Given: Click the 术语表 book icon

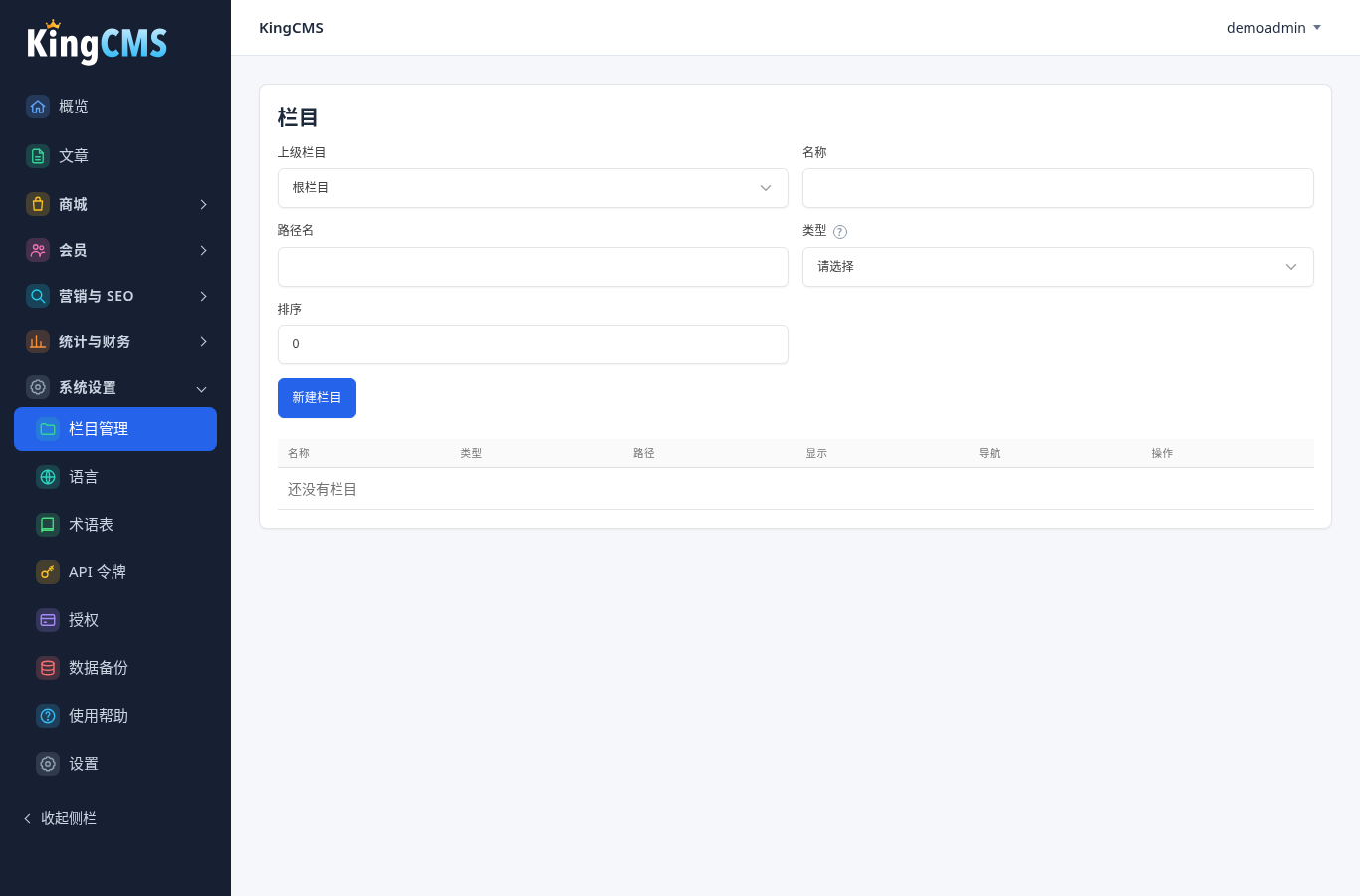Looking at the screenshot, I should (x=48, y=525).
